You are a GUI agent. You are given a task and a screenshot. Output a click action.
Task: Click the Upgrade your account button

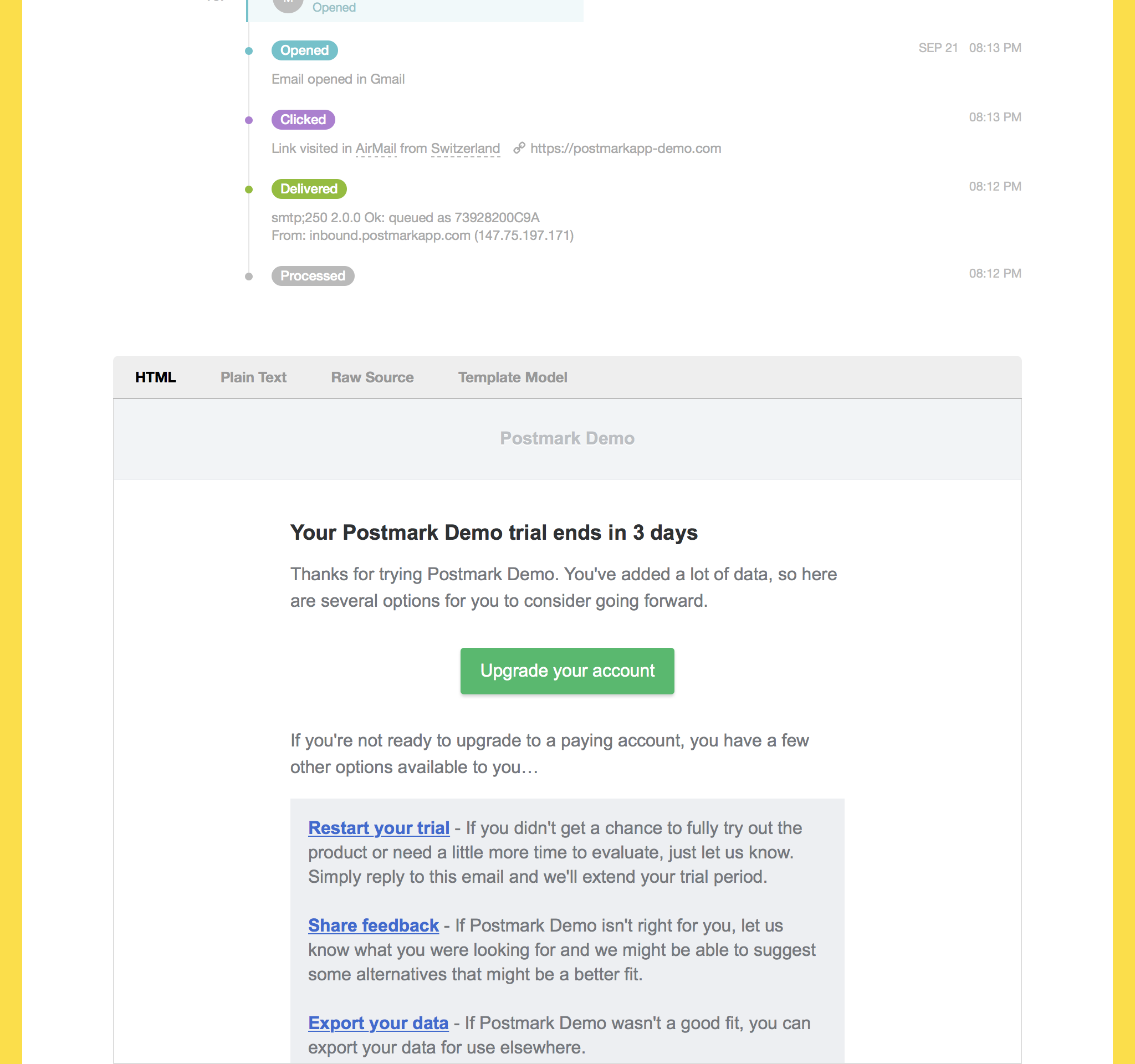[567, 671]
